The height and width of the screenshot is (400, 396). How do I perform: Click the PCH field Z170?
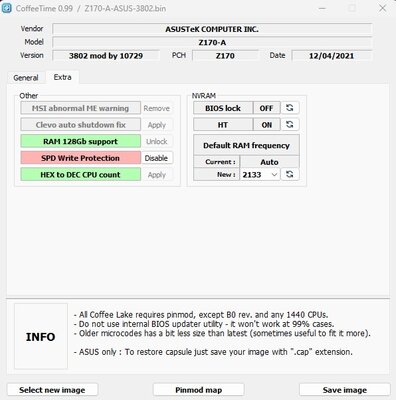(225, 56)
